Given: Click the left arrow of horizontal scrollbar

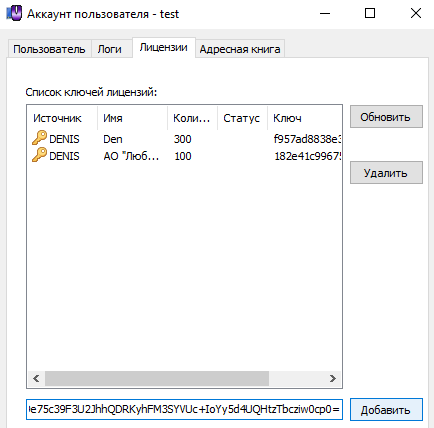Looking at the screenshot, I should [36, 379].
